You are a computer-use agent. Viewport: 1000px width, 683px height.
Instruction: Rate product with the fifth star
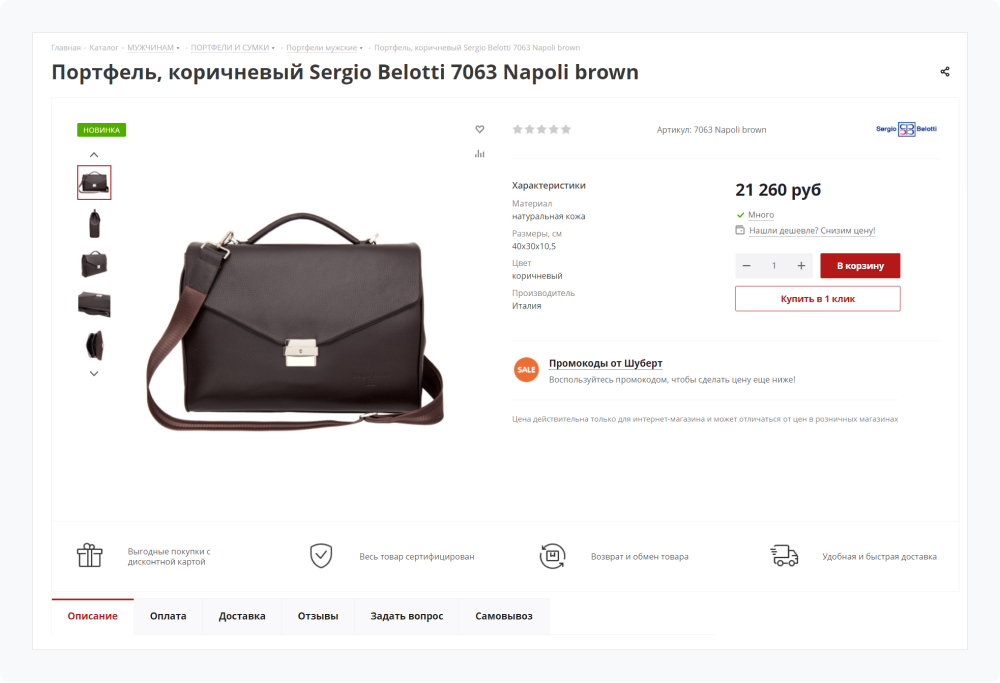point(566,129)
